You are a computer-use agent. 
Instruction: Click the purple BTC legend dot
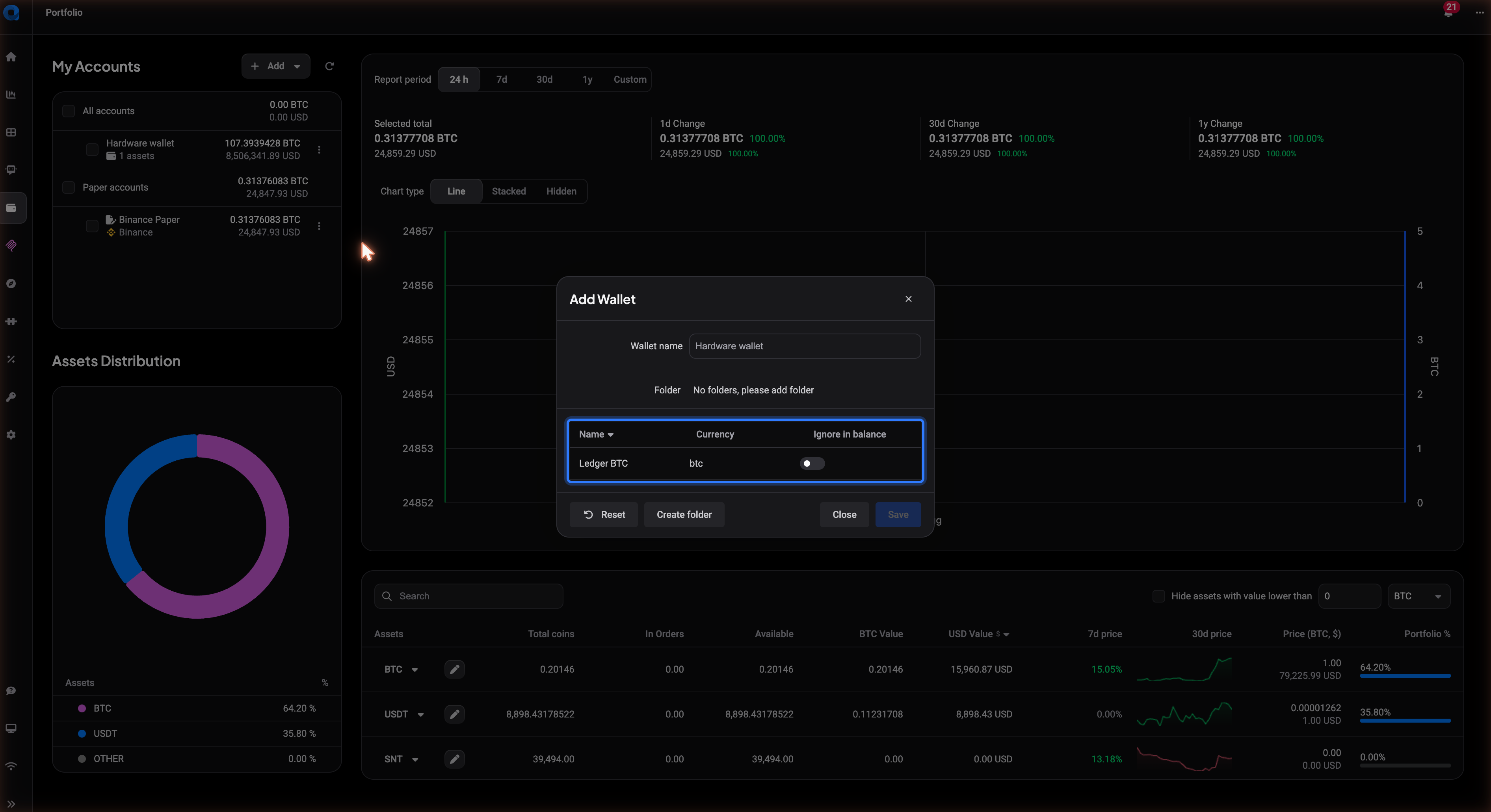coord(82,708)
